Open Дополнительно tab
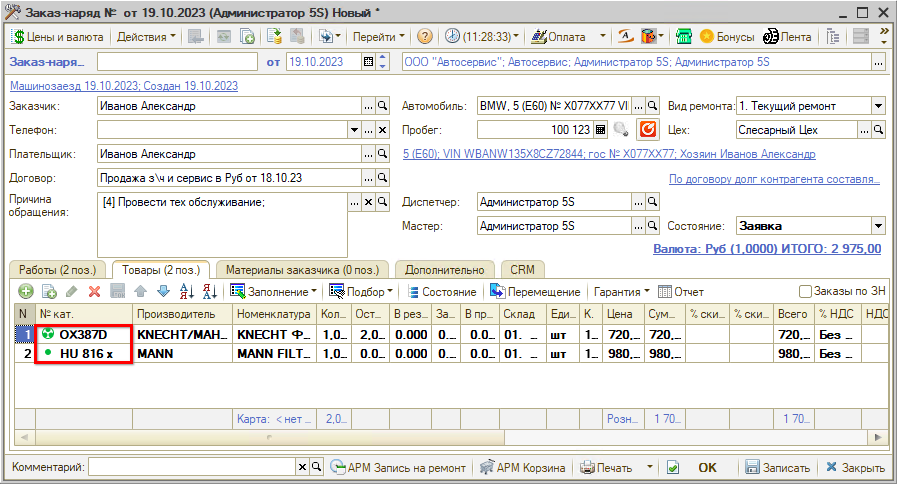The height and width of the screenshot is (484, 897). [x=444, y=270]
